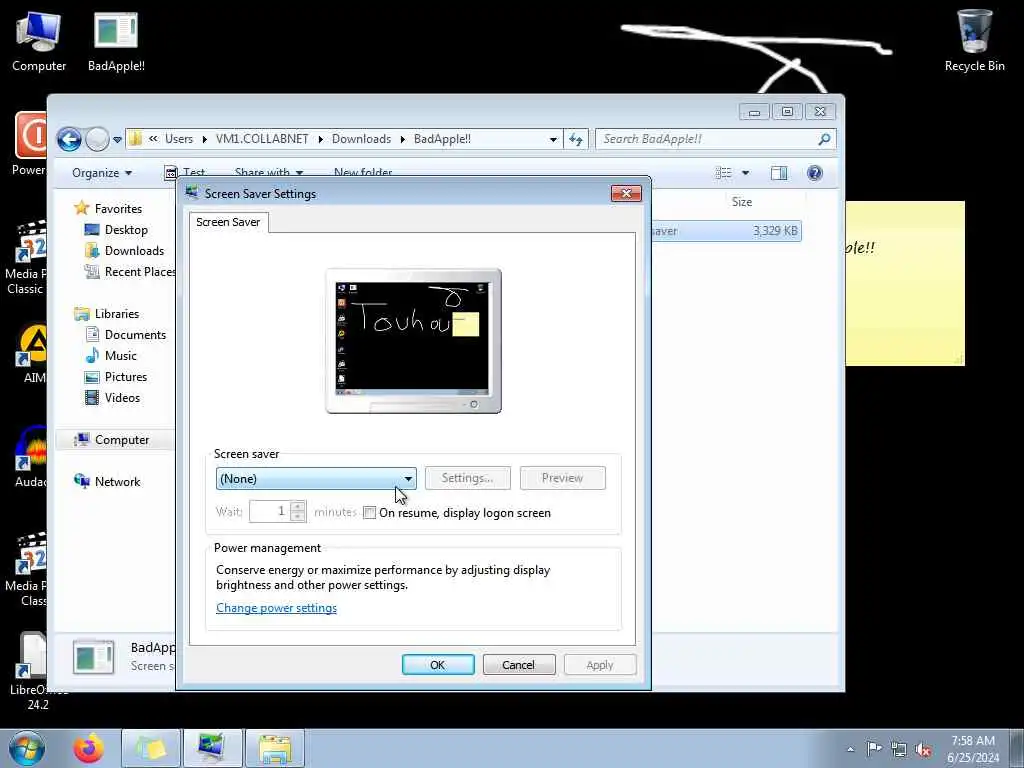Click Users in the address breadcrumb
The width and height of the screenshot is (1024, 768).
(x=179, y=139)
